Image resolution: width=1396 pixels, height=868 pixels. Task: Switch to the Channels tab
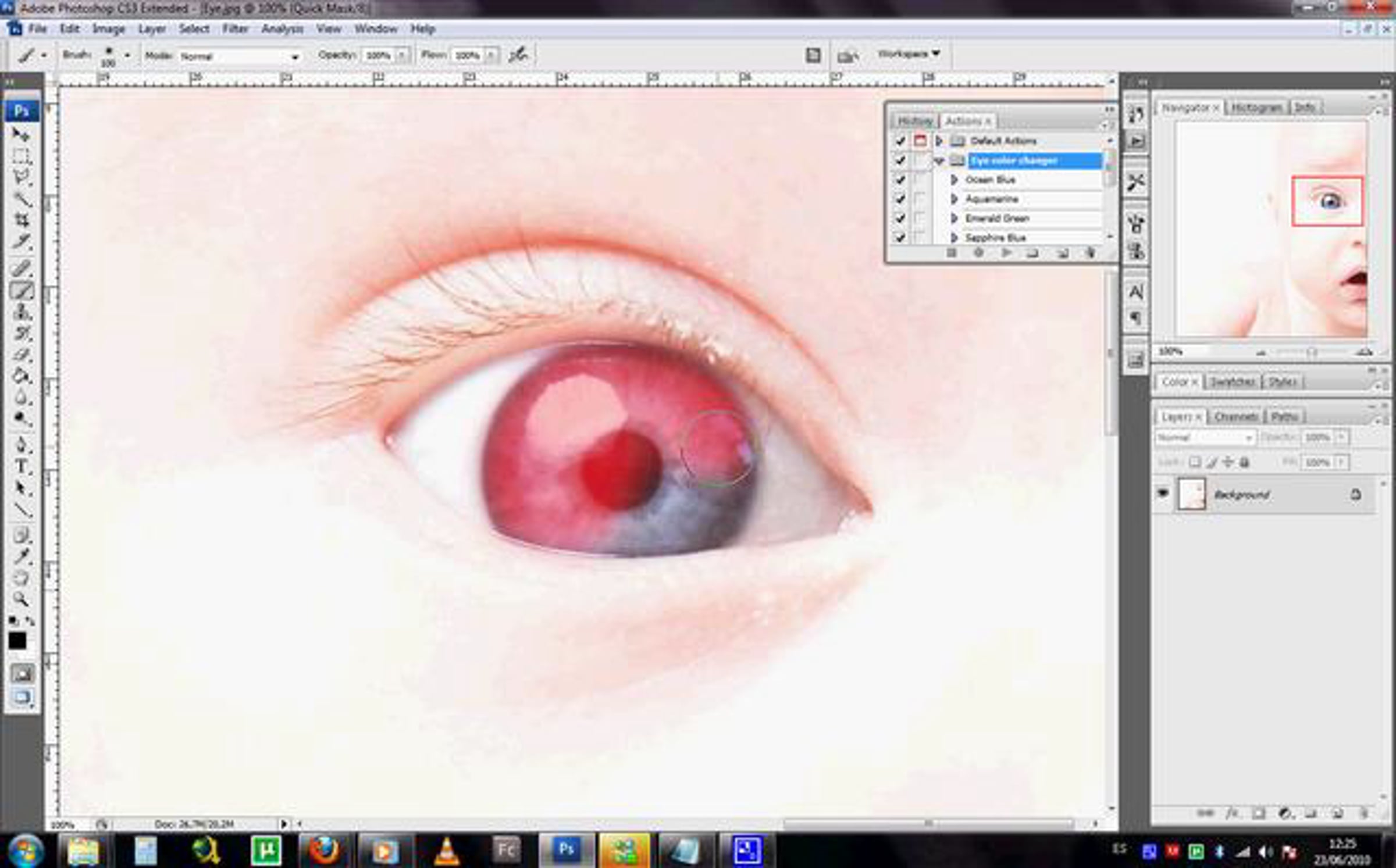(x=1235, y=417)
